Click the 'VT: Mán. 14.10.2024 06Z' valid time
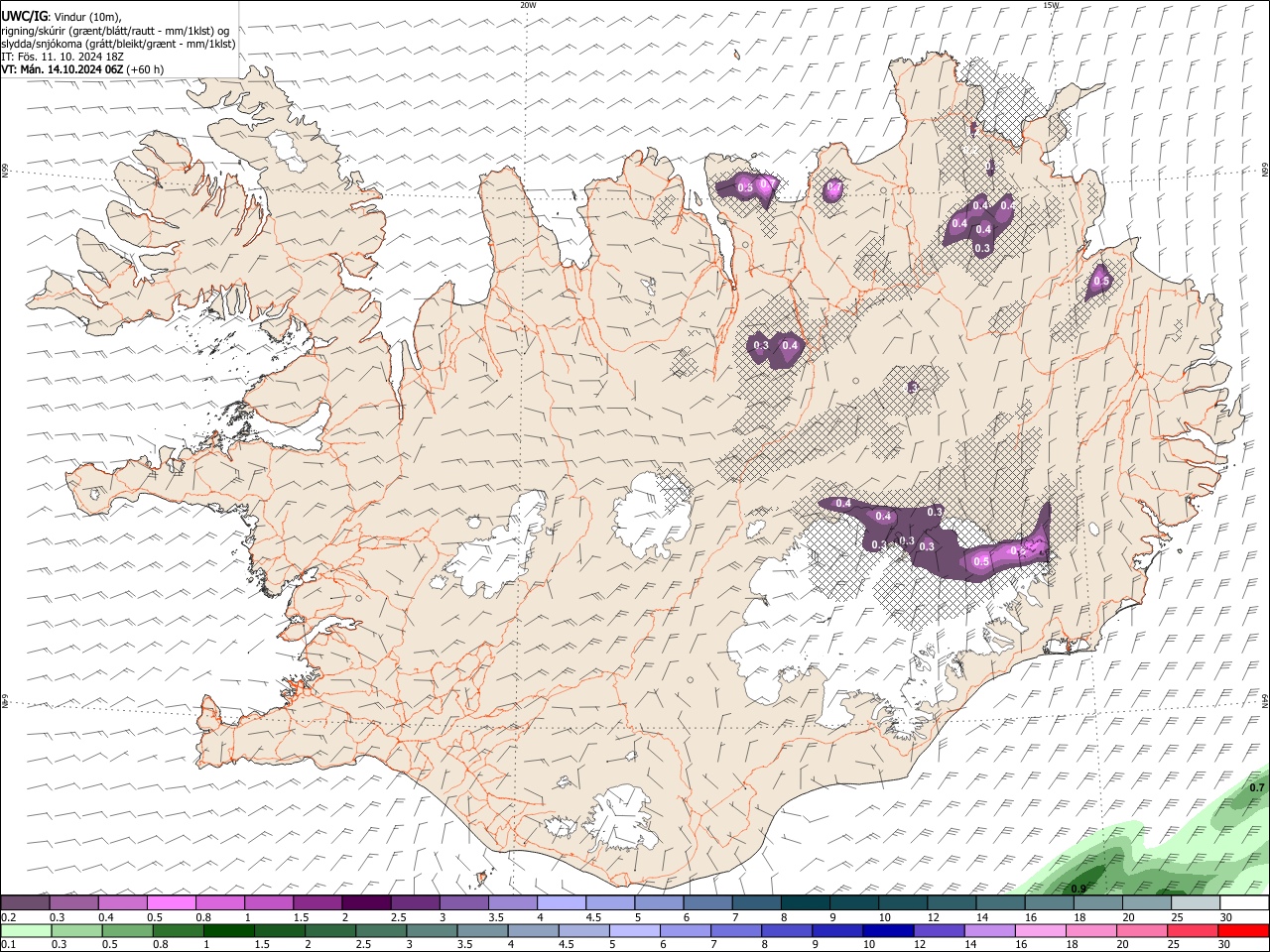 (x=63, y=69)
